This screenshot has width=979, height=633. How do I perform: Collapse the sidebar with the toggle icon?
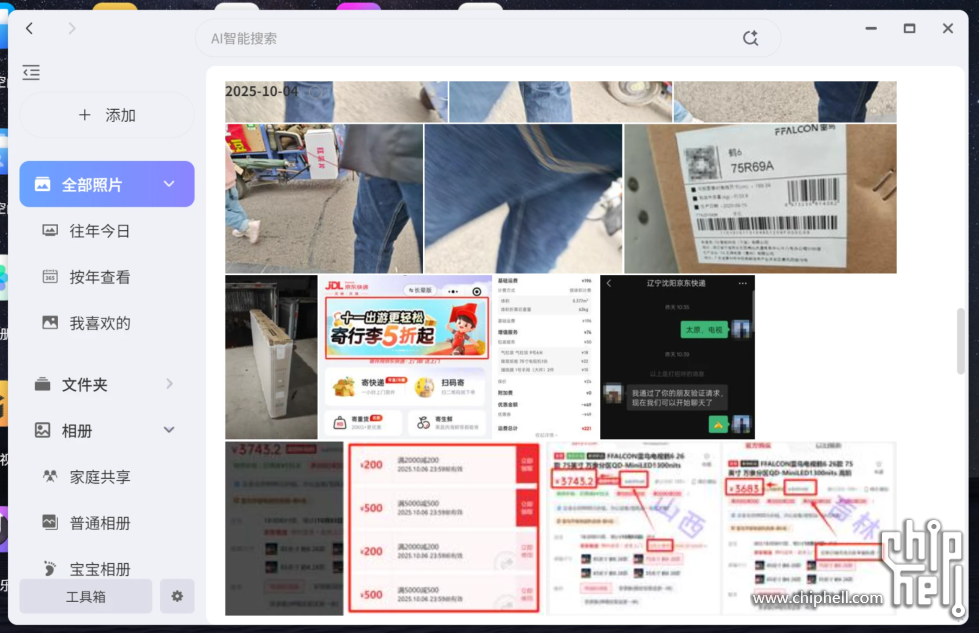[x=31, y=72]
